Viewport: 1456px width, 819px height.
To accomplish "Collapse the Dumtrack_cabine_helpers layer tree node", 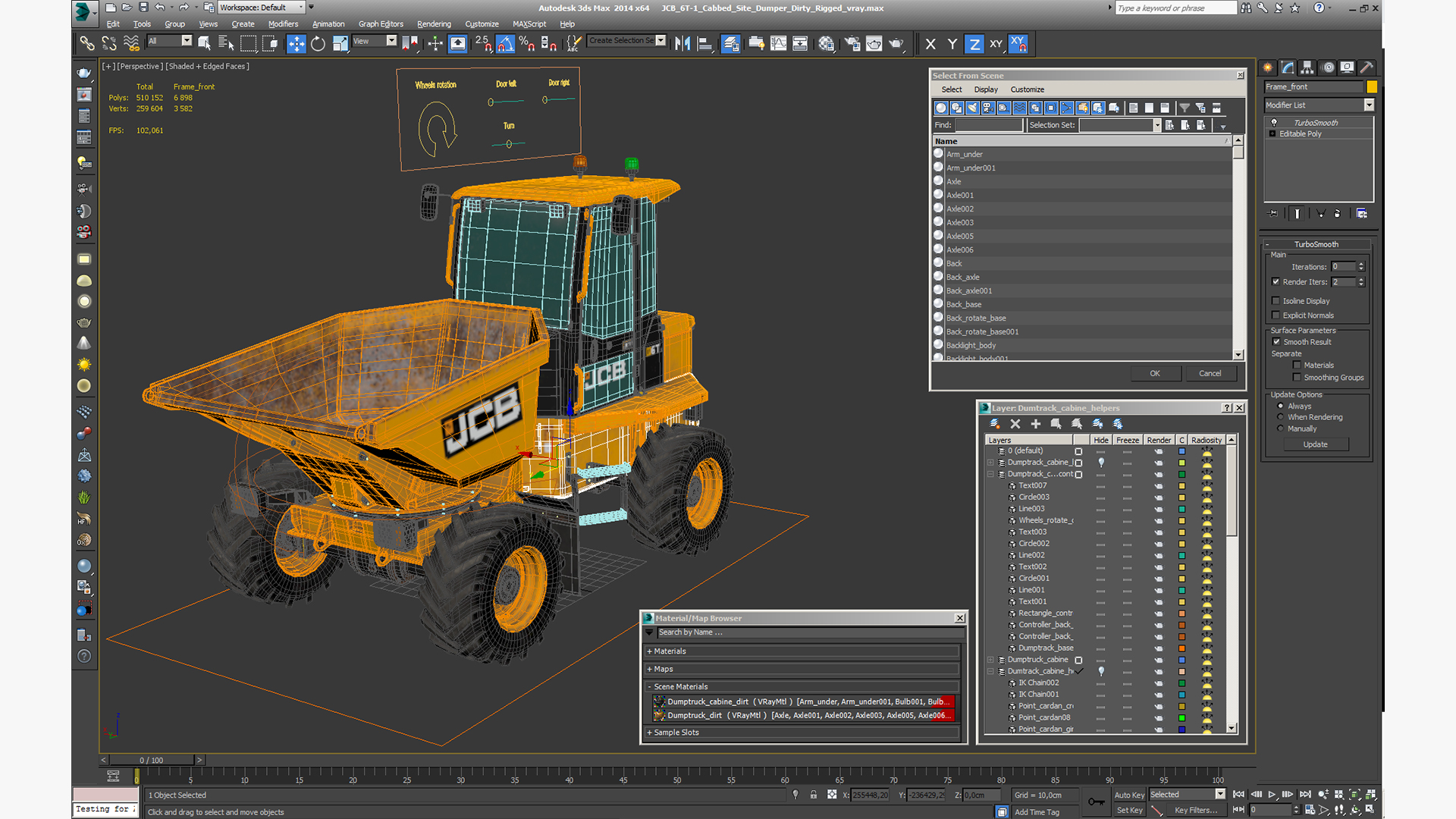I will (990, 671).
